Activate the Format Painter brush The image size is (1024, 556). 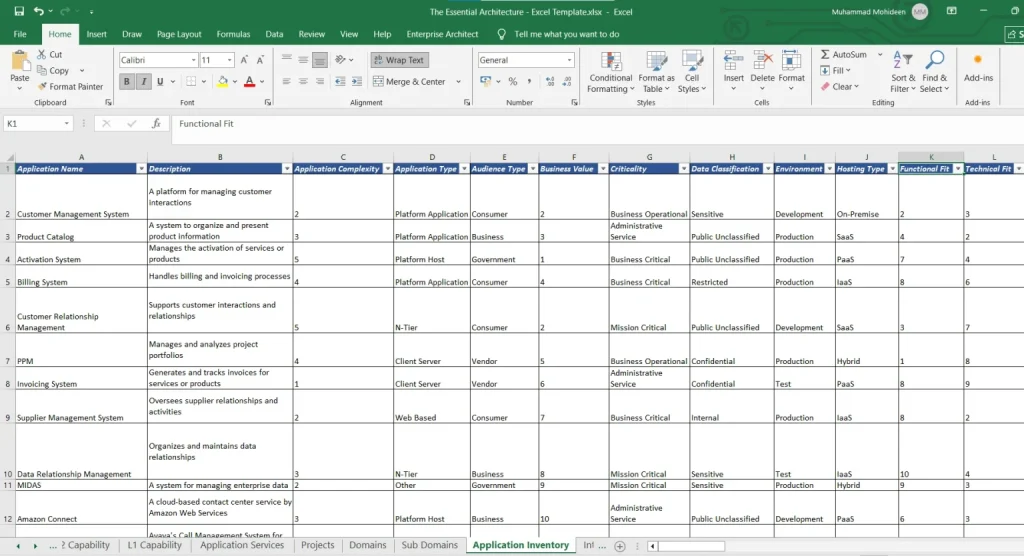pos(70,86)
